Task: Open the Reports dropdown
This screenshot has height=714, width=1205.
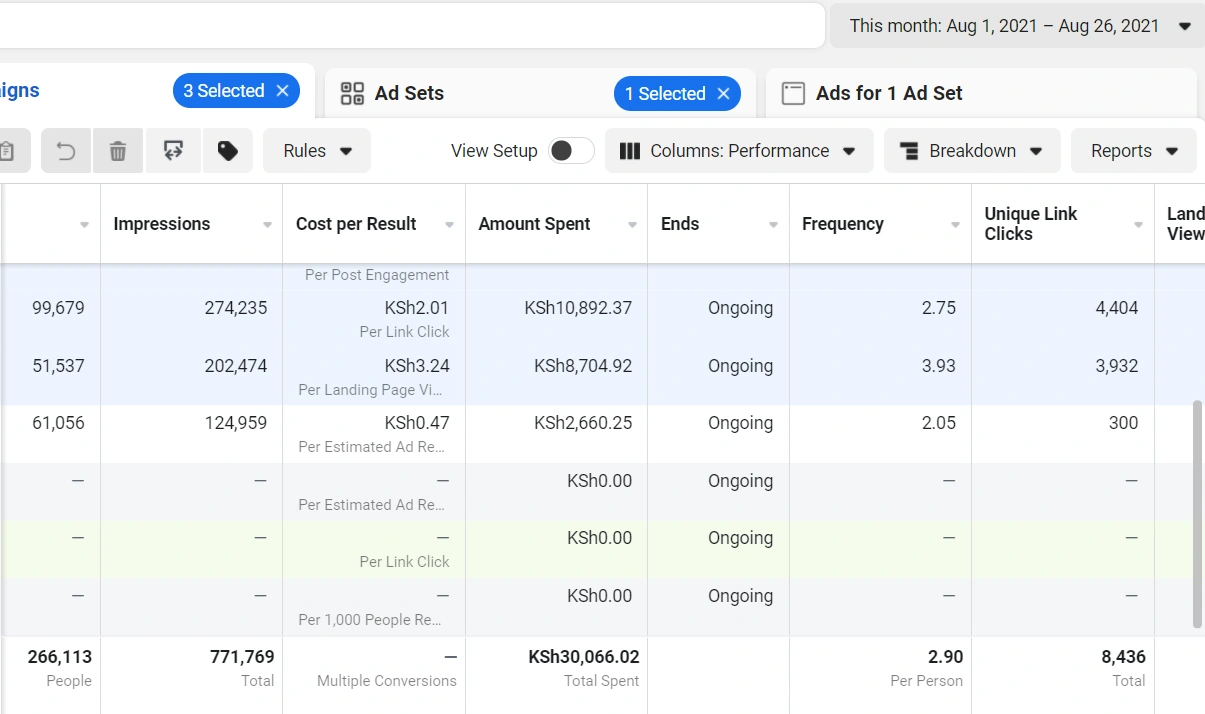Action: [1133, 151]
